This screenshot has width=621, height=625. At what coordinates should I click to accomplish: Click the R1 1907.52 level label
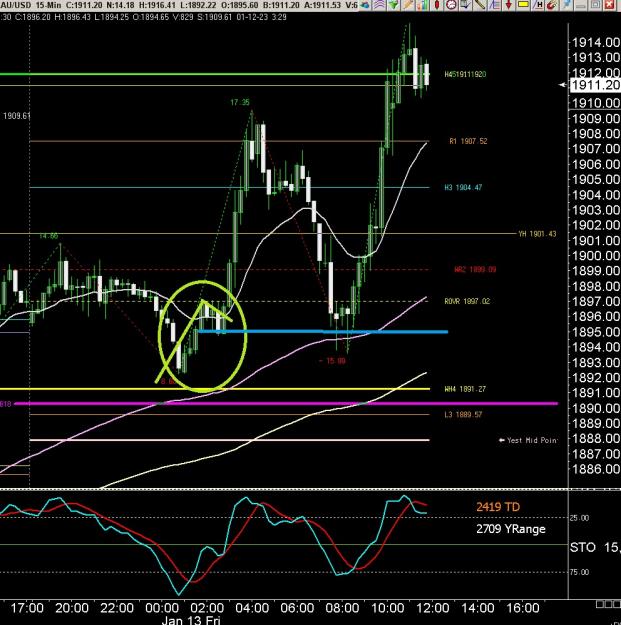coord(468,141)
